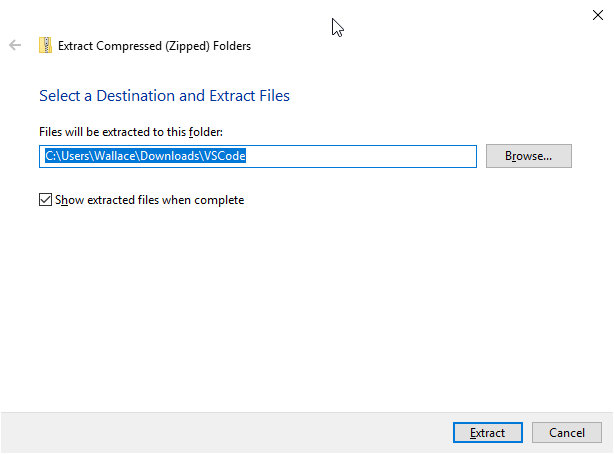Image resolution: width=614 pixels, height=454 pixels.
Task: Click the 'Wallace' segment of the path
Action: (112, 156)
